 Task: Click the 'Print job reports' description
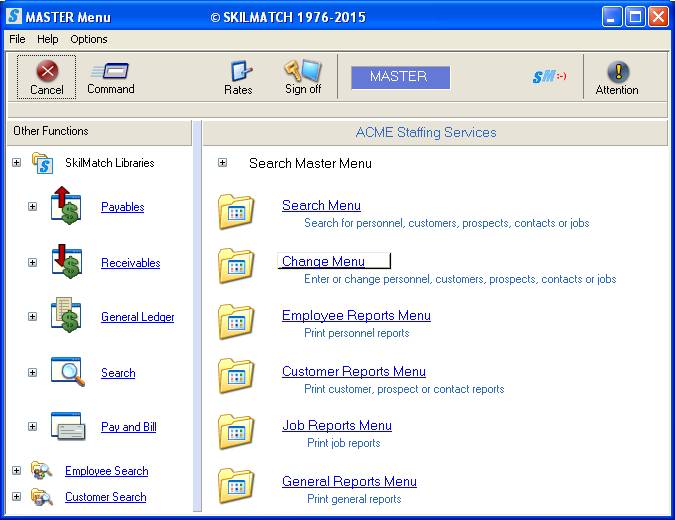[x=344, y=443]
